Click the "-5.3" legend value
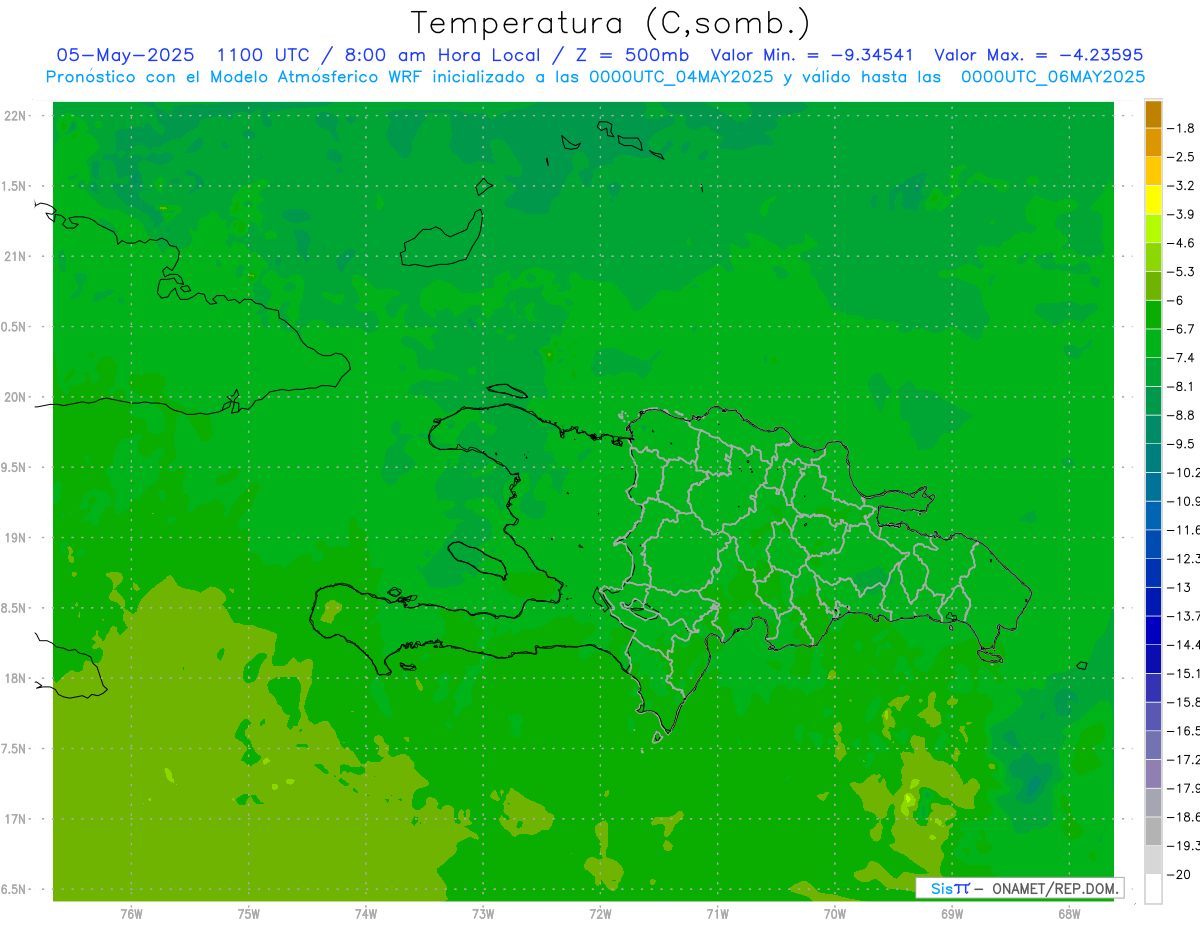Viewport: 1200px width, 927px height. click(x=1181, y=272)
